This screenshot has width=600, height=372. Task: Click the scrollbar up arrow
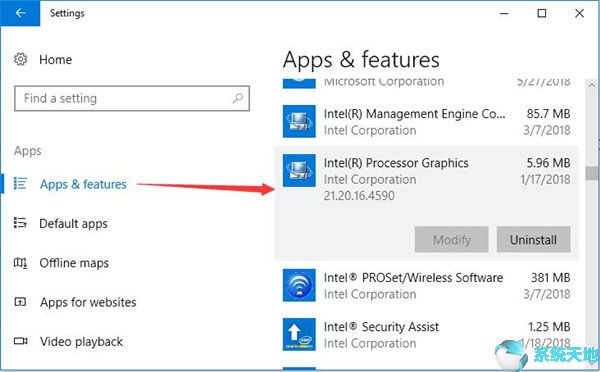tap(592, 85)
